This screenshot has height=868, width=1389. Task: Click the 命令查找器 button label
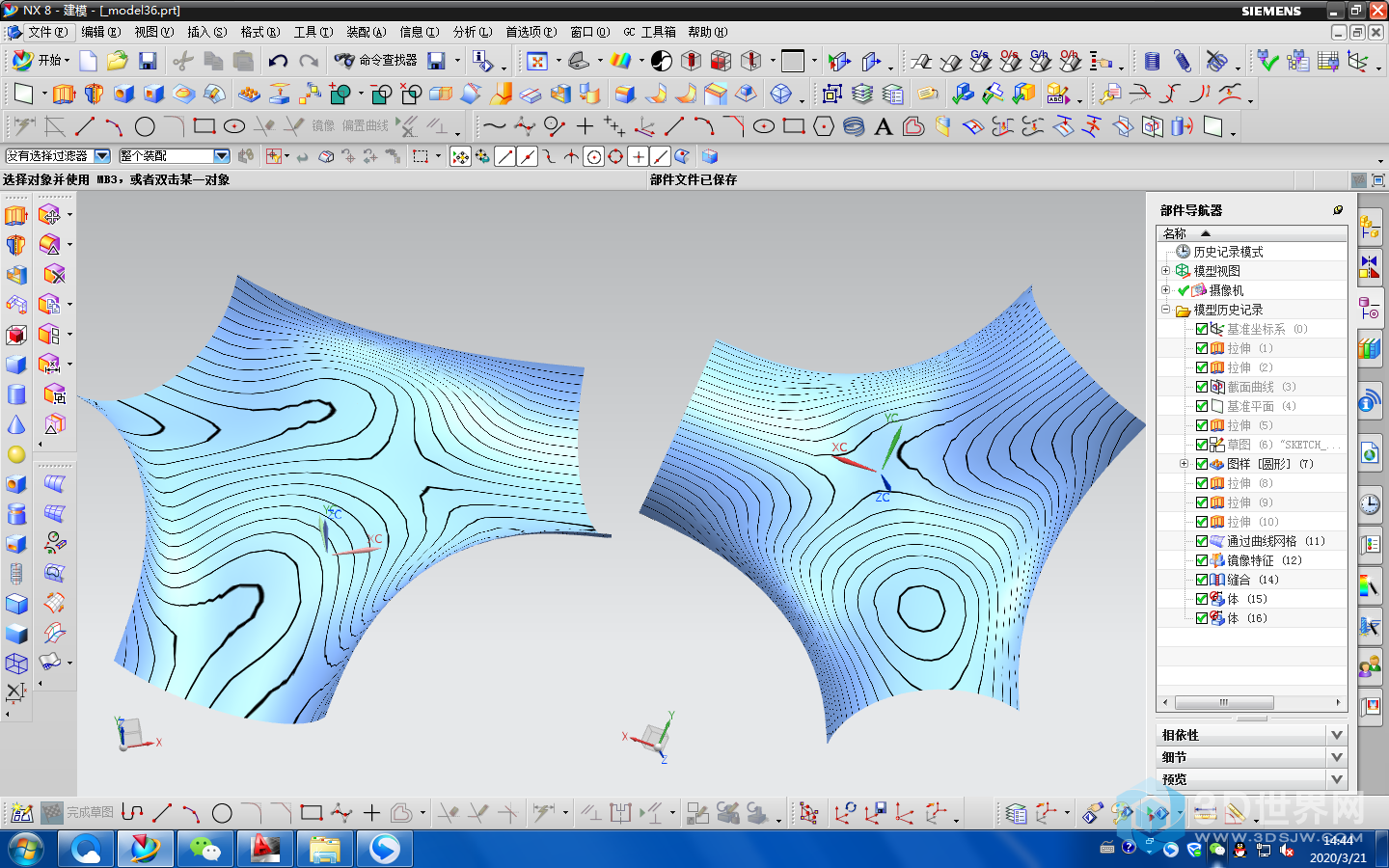[x=388, y=61]
